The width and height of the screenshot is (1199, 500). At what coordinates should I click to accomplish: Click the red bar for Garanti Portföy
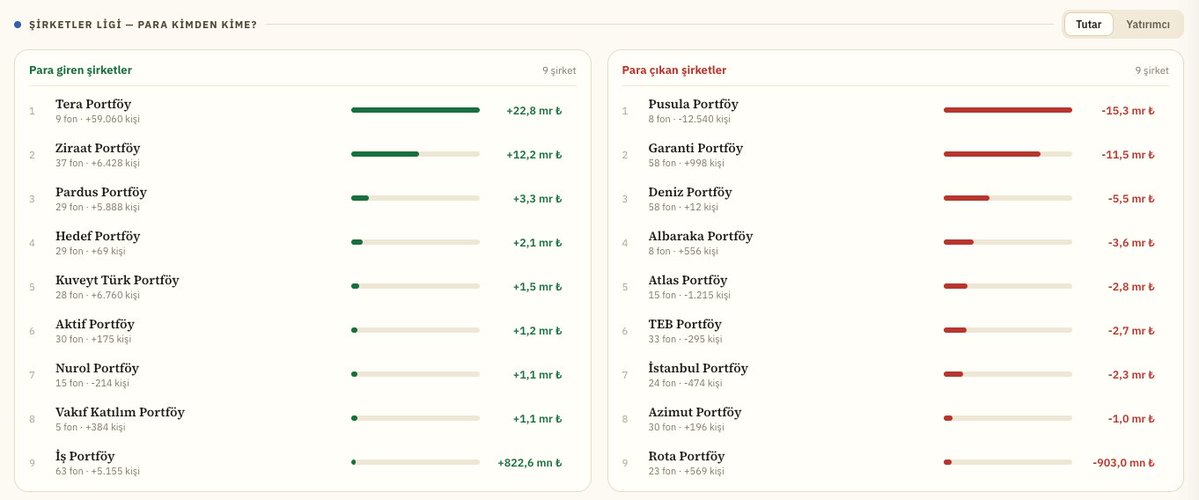coord(992,154)
